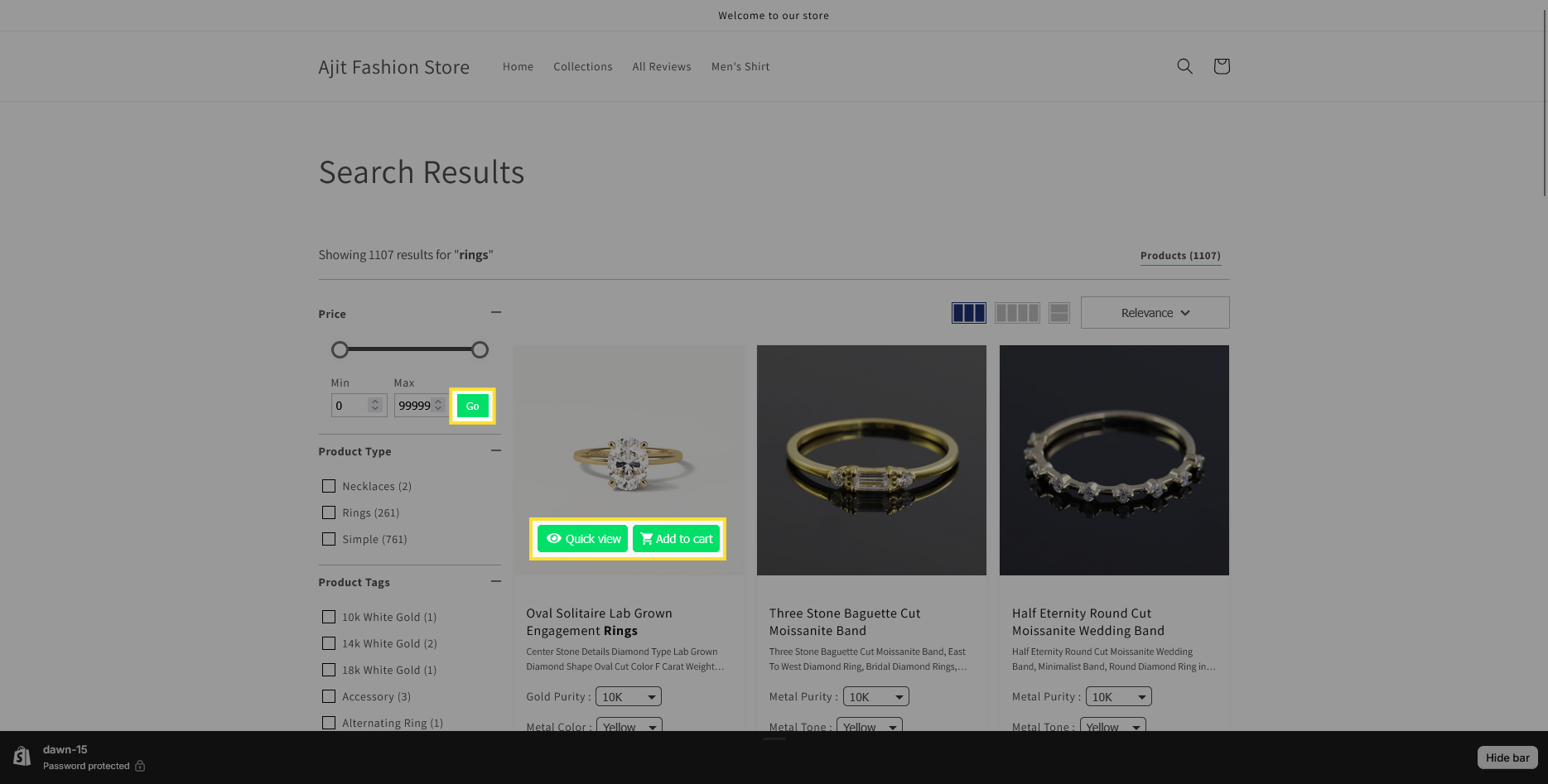
Task: Switch to three-column grid view
Action: [968, 313]
